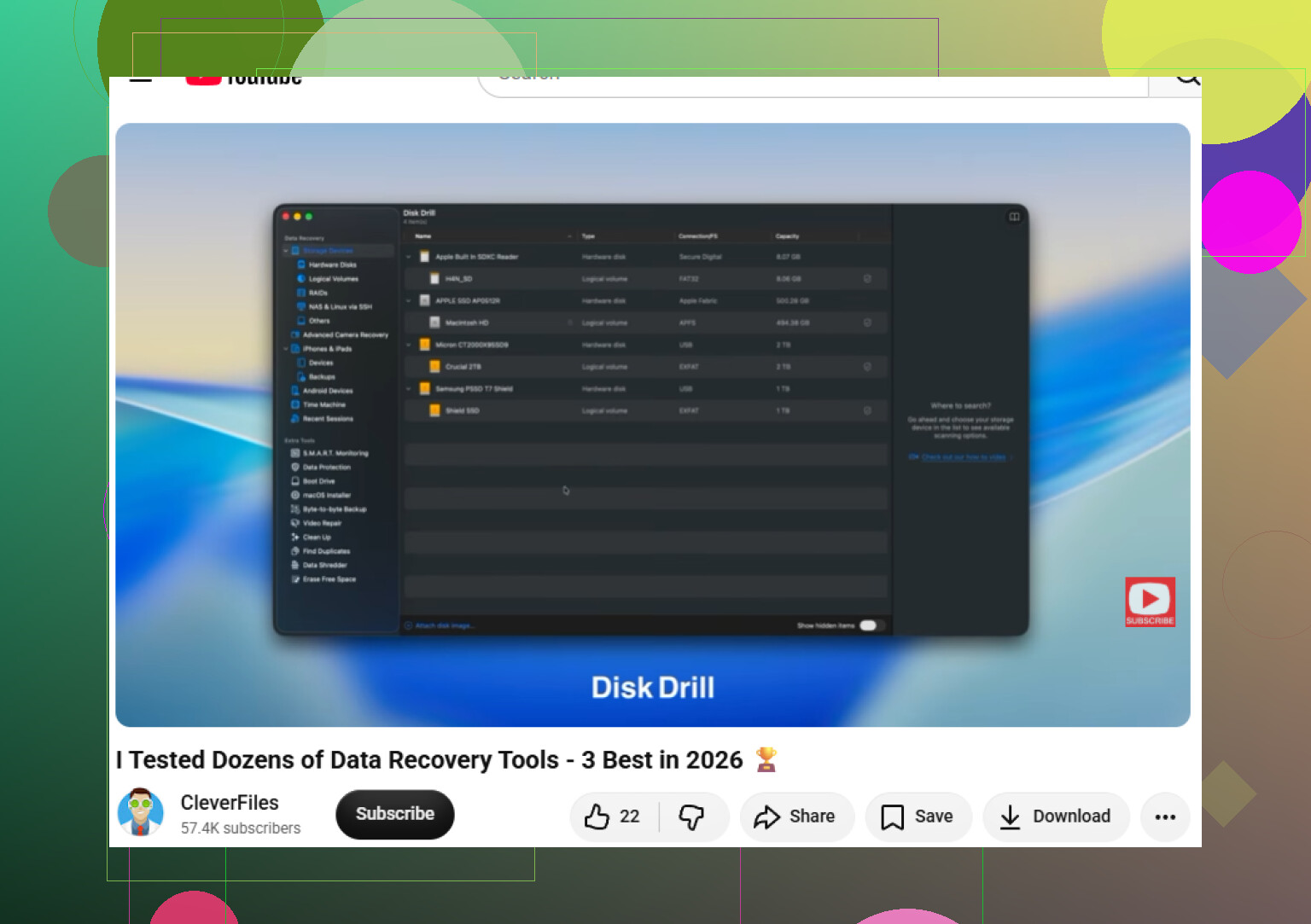The image size is (1311, 924).
Task: Collapse Apple Built In SDXC Reader row
Action: [409, 257]
